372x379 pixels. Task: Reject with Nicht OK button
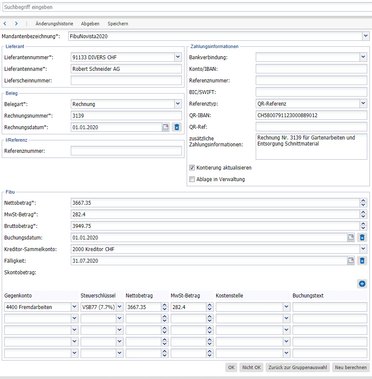click(x=251, y=367)
